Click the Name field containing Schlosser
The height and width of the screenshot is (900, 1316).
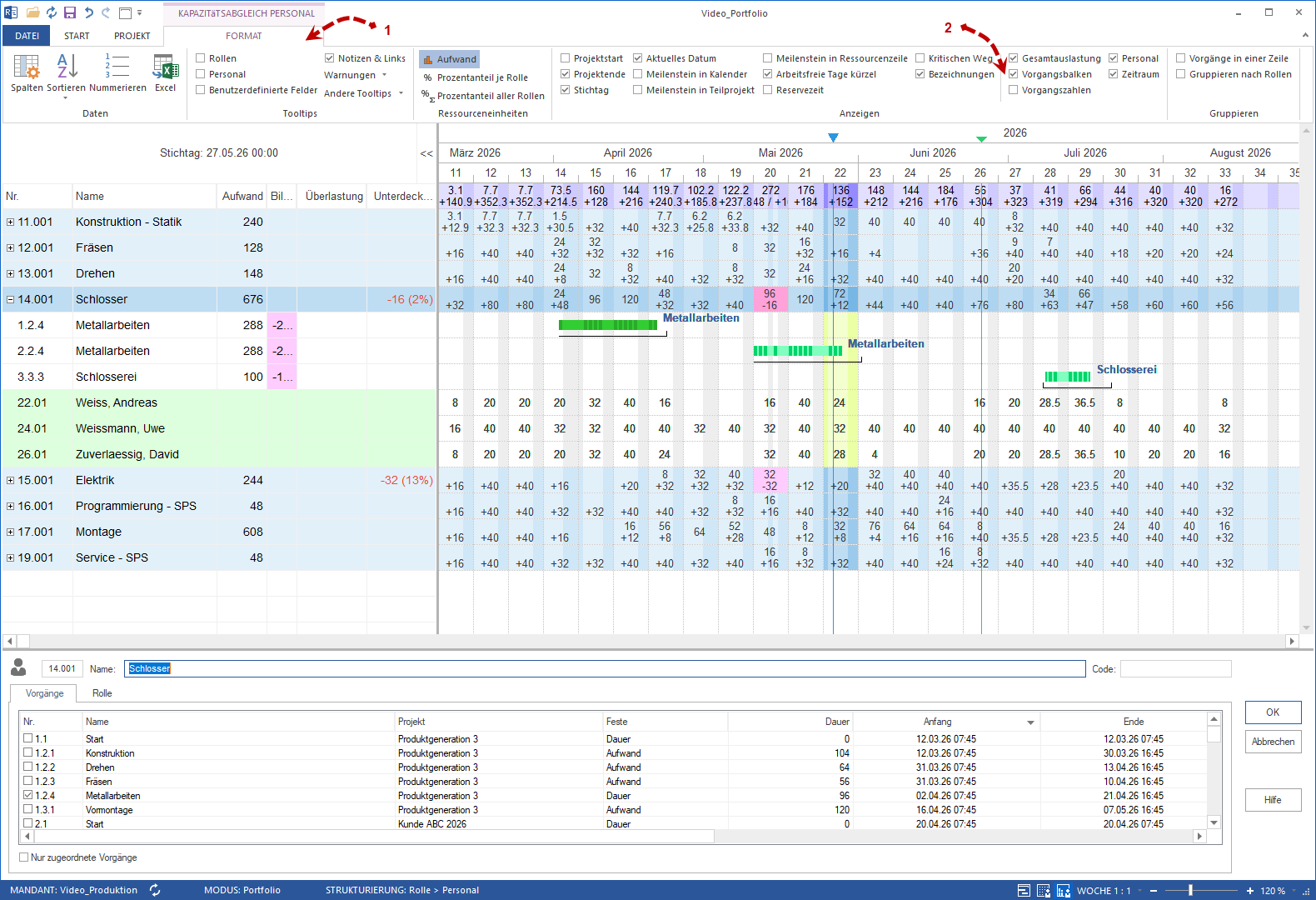click(605, 668)
